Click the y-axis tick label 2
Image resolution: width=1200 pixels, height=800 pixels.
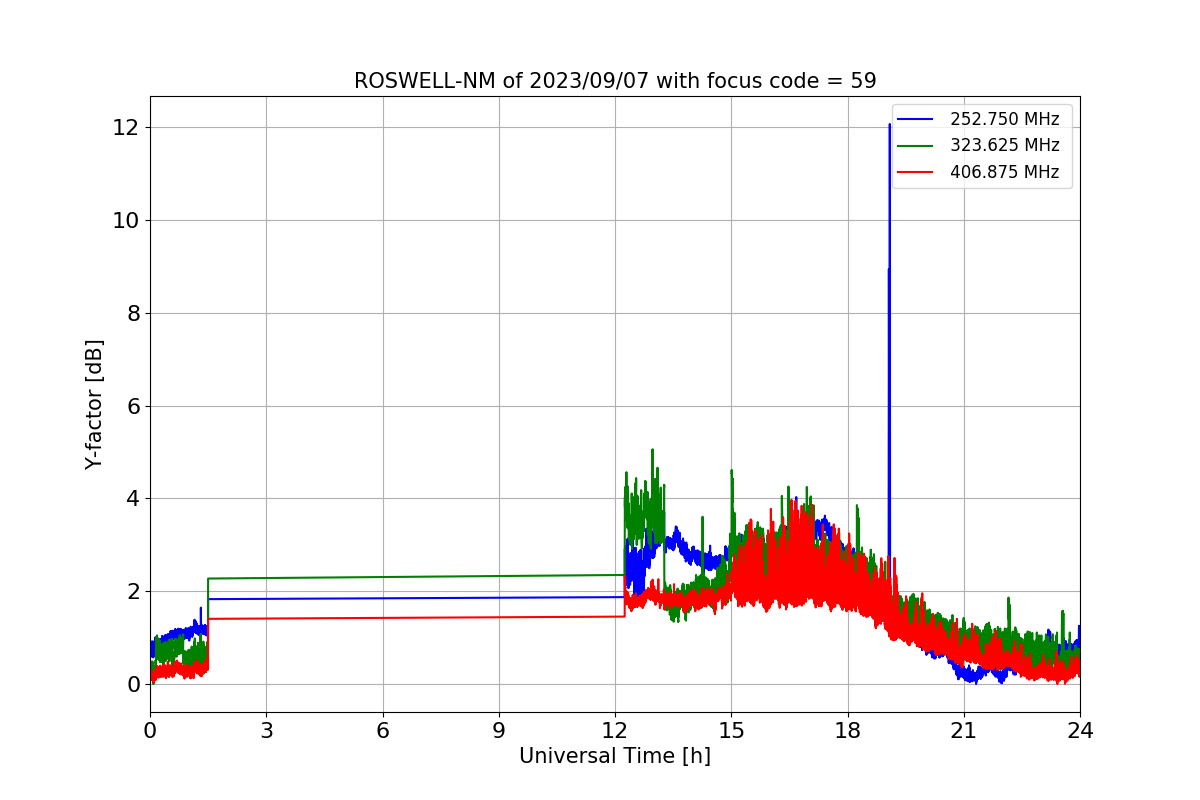coord(132,592)
